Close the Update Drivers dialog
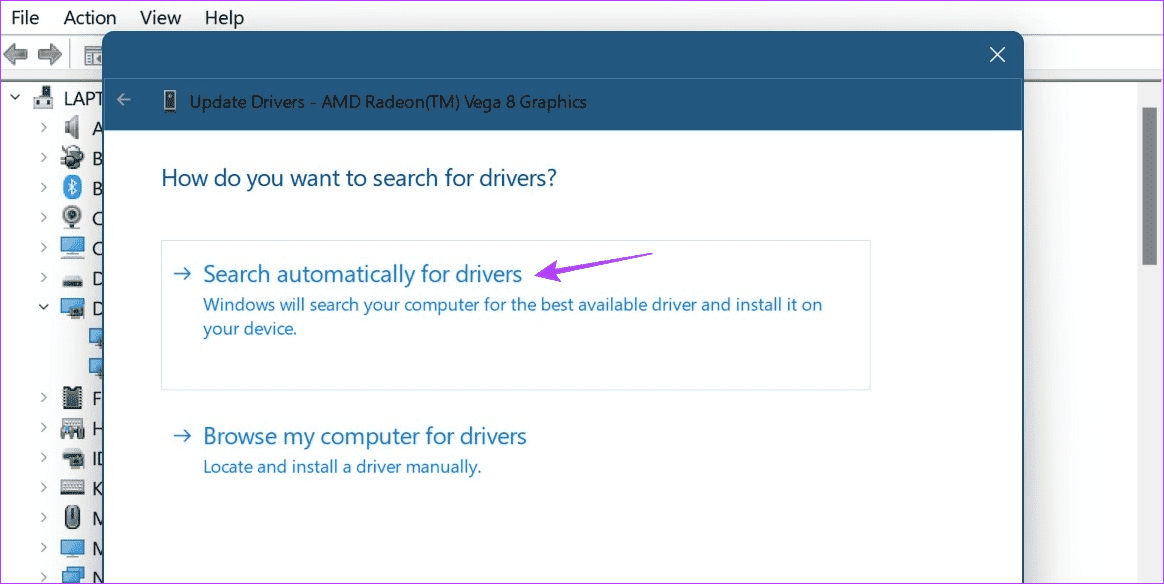This screenshot has height=584, width=1164. click(997, 54)
